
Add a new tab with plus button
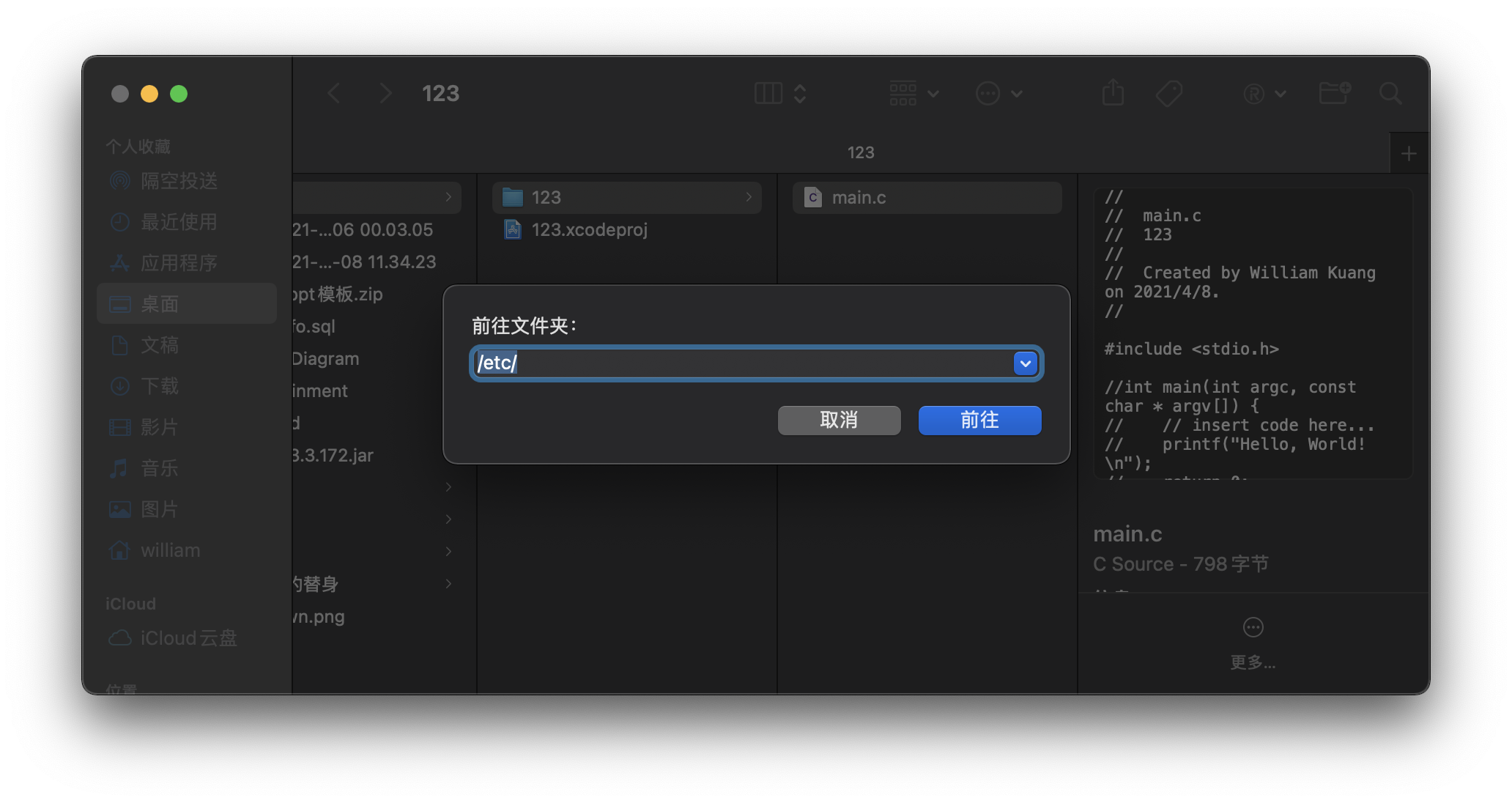pyautogui.click(x=1409, y=154)
